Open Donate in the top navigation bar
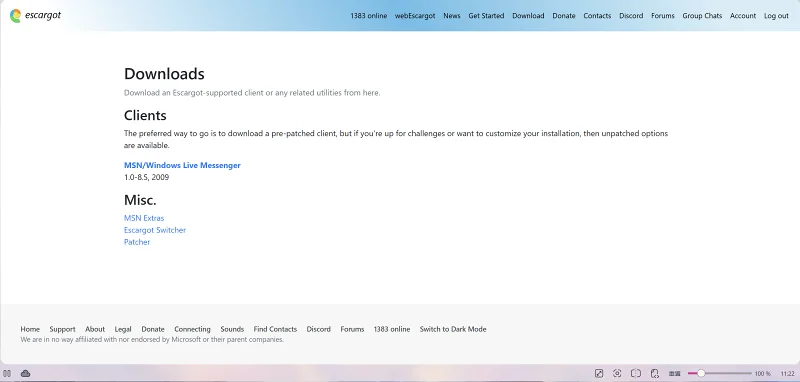 coord(564,16)
